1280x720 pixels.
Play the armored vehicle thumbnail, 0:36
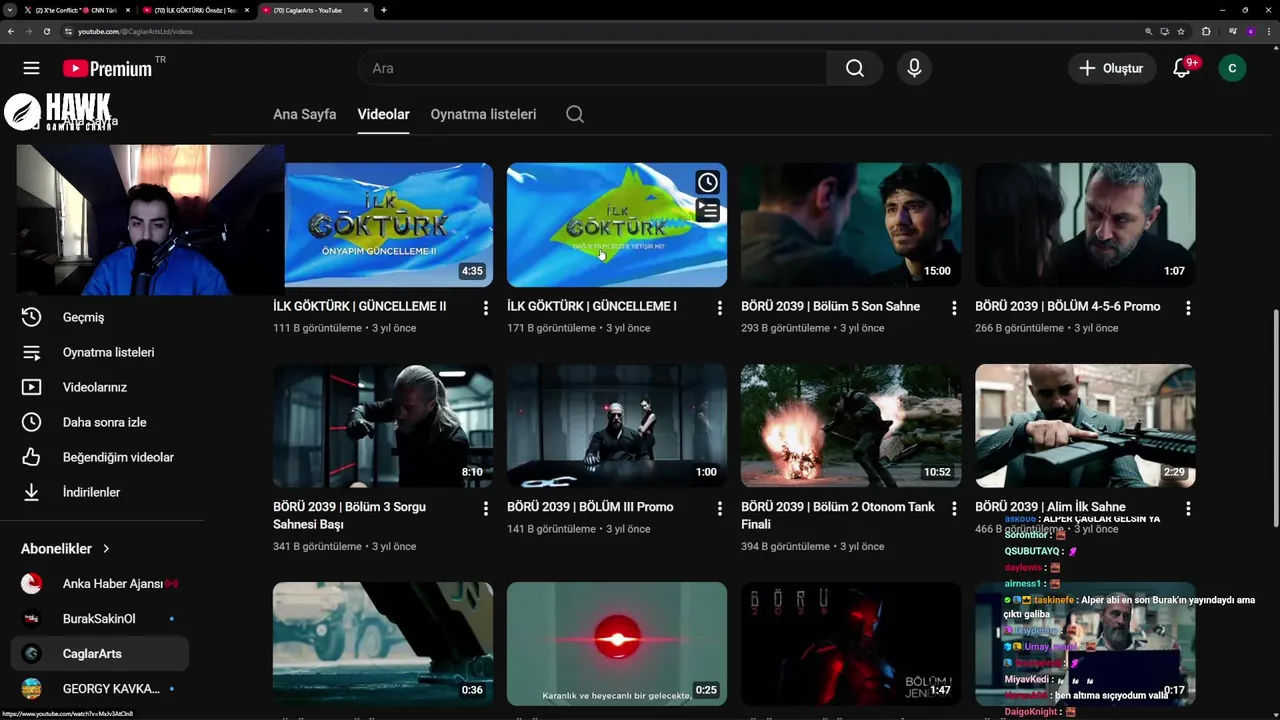coord(383,644)
